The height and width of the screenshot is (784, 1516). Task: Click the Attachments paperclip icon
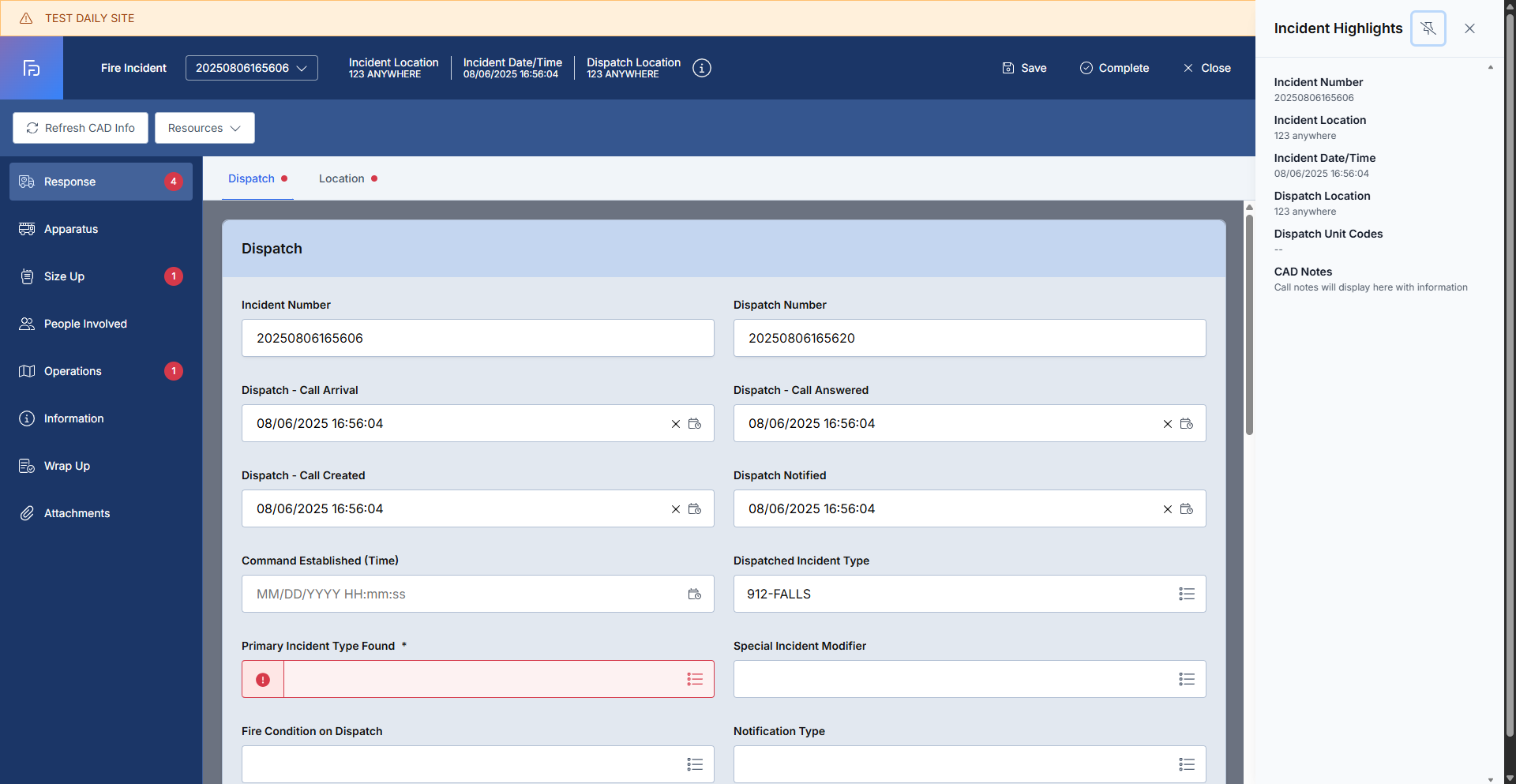27,513
